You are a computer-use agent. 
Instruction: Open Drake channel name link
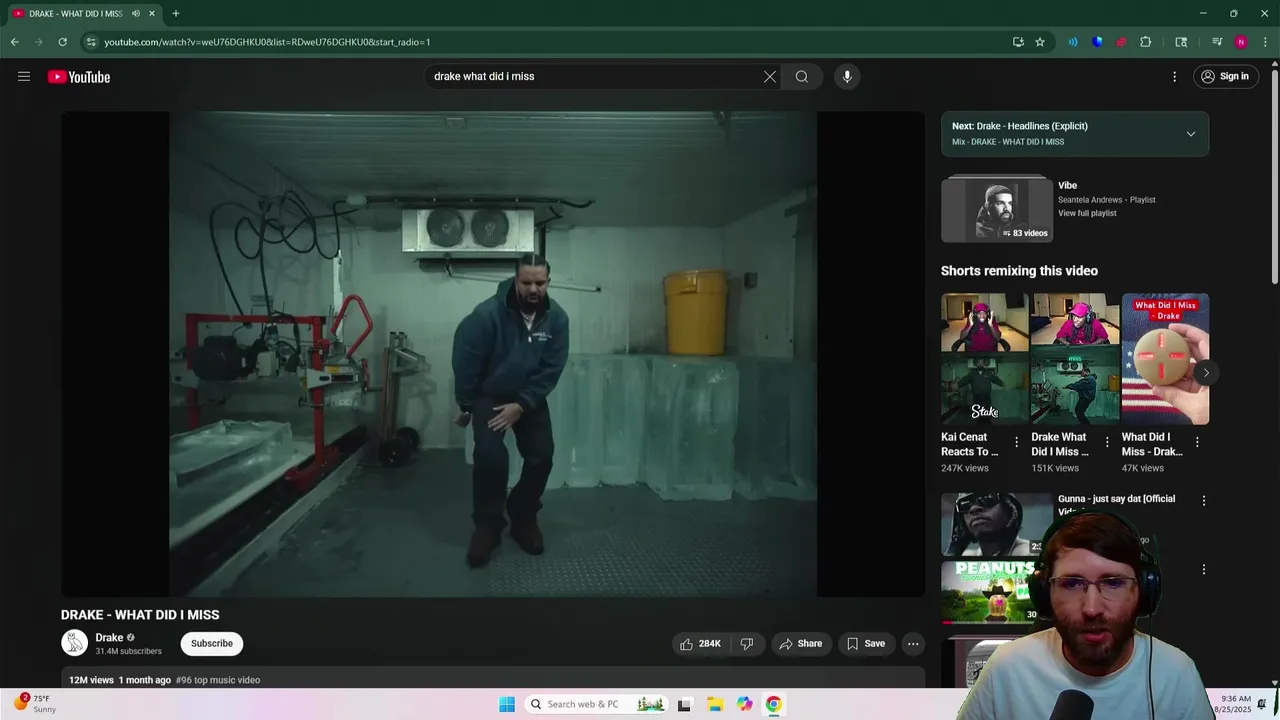[x=109, y=638]
